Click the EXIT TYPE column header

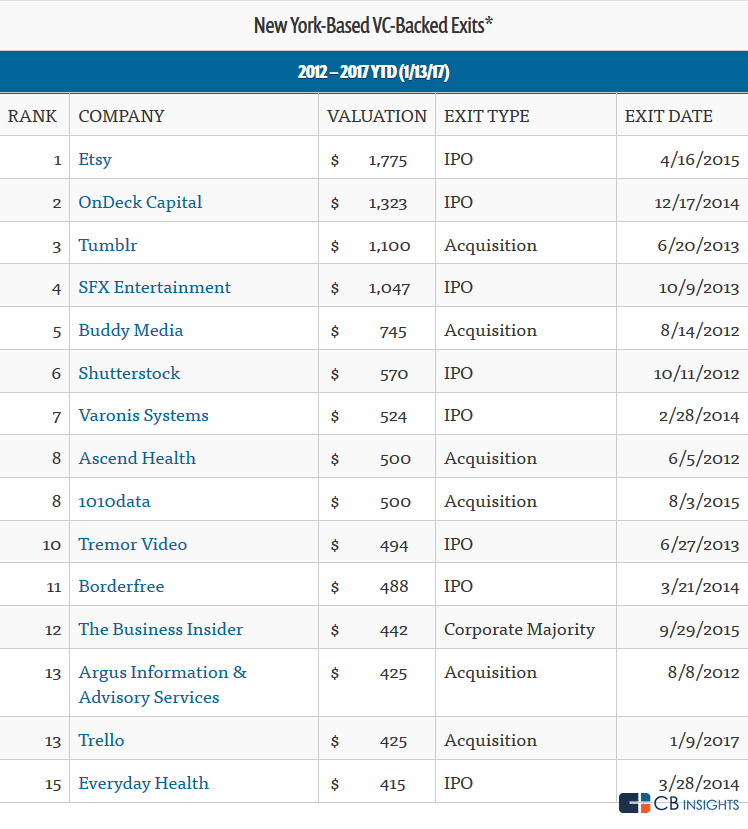click(x=486, y=116)
